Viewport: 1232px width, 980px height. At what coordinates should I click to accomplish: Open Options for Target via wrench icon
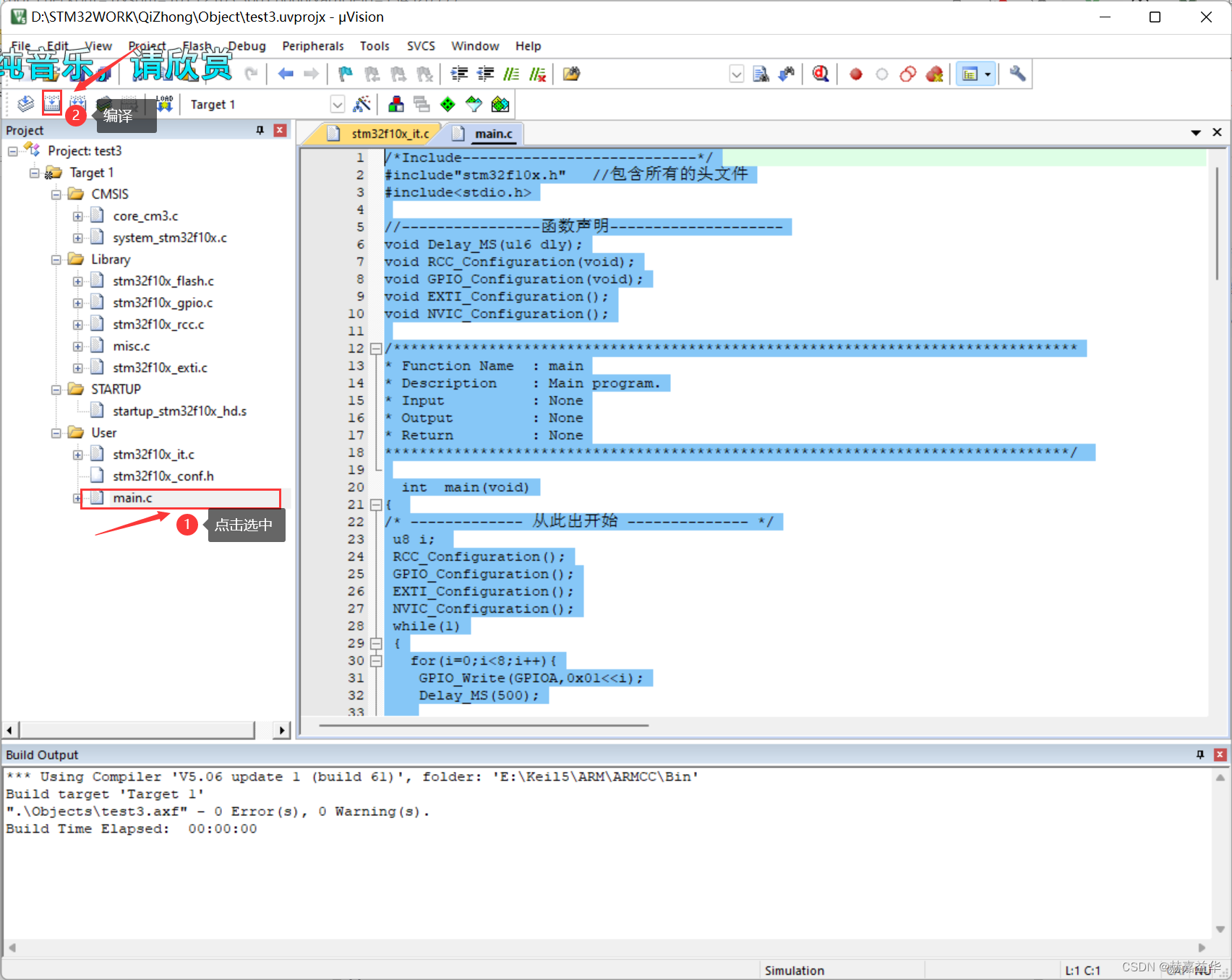[x=1017, y=73]
